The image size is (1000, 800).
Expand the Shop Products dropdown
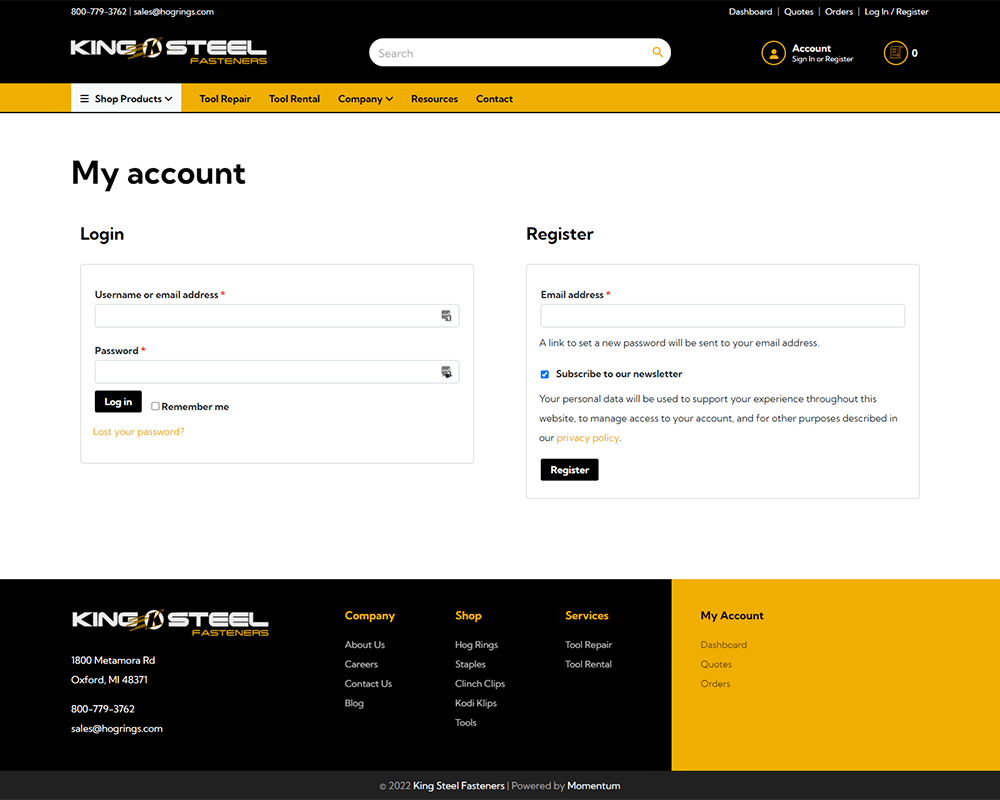126,98
